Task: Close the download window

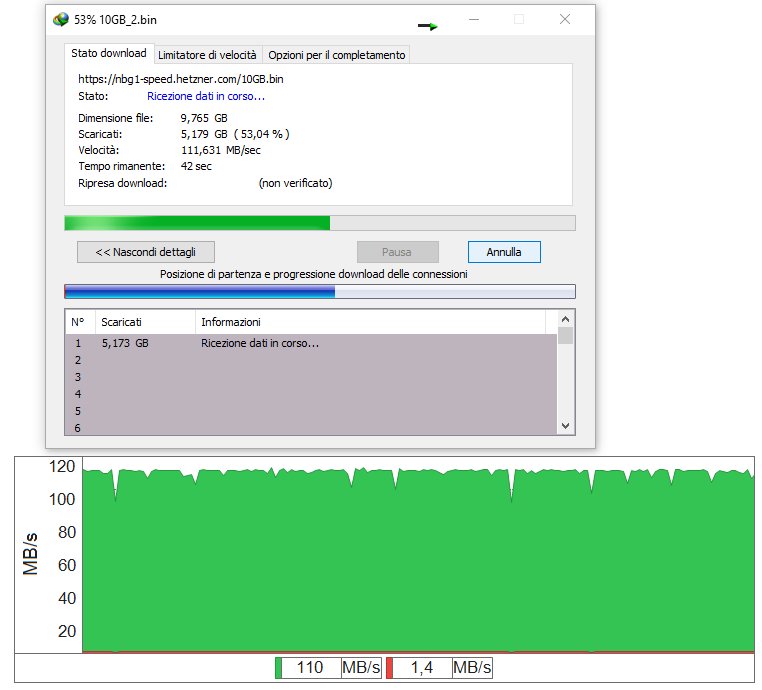Action: (x=565, y=19)
